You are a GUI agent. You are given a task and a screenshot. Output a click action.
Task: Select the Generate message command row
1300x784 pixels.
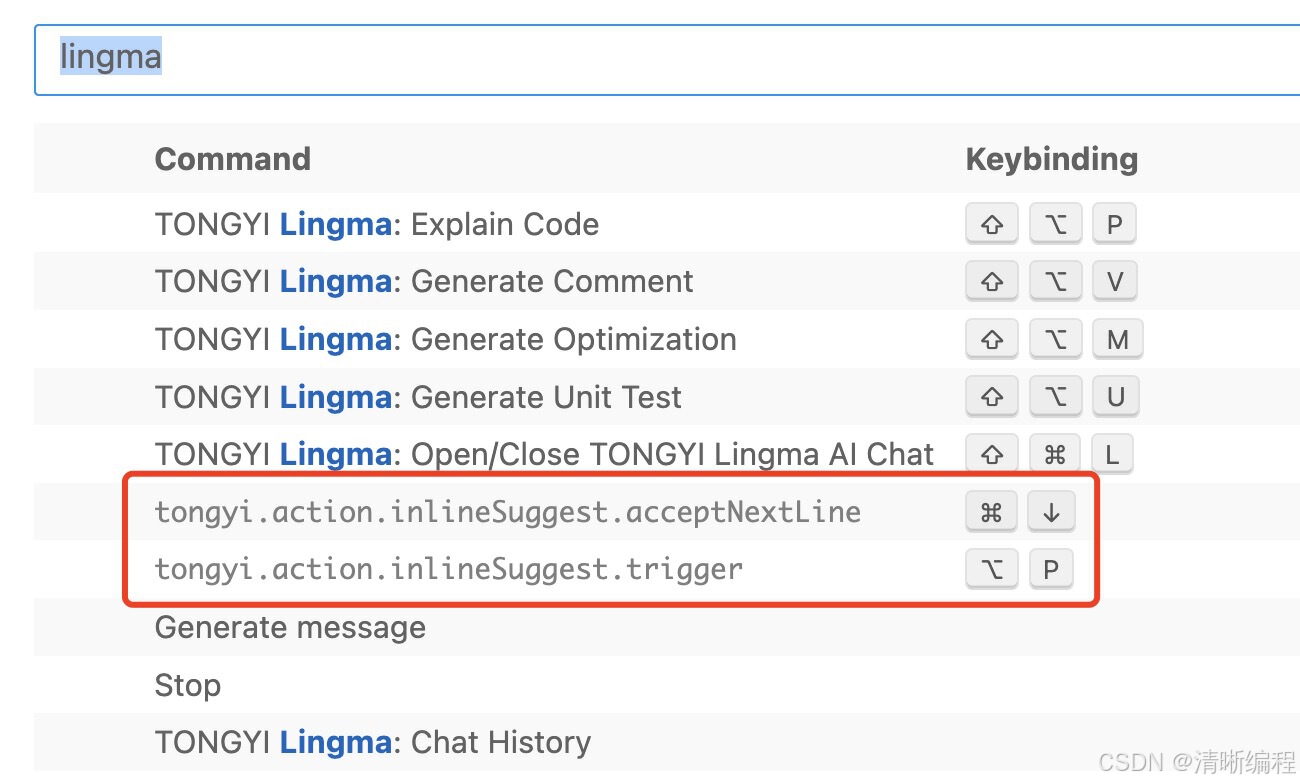point(667,628)
